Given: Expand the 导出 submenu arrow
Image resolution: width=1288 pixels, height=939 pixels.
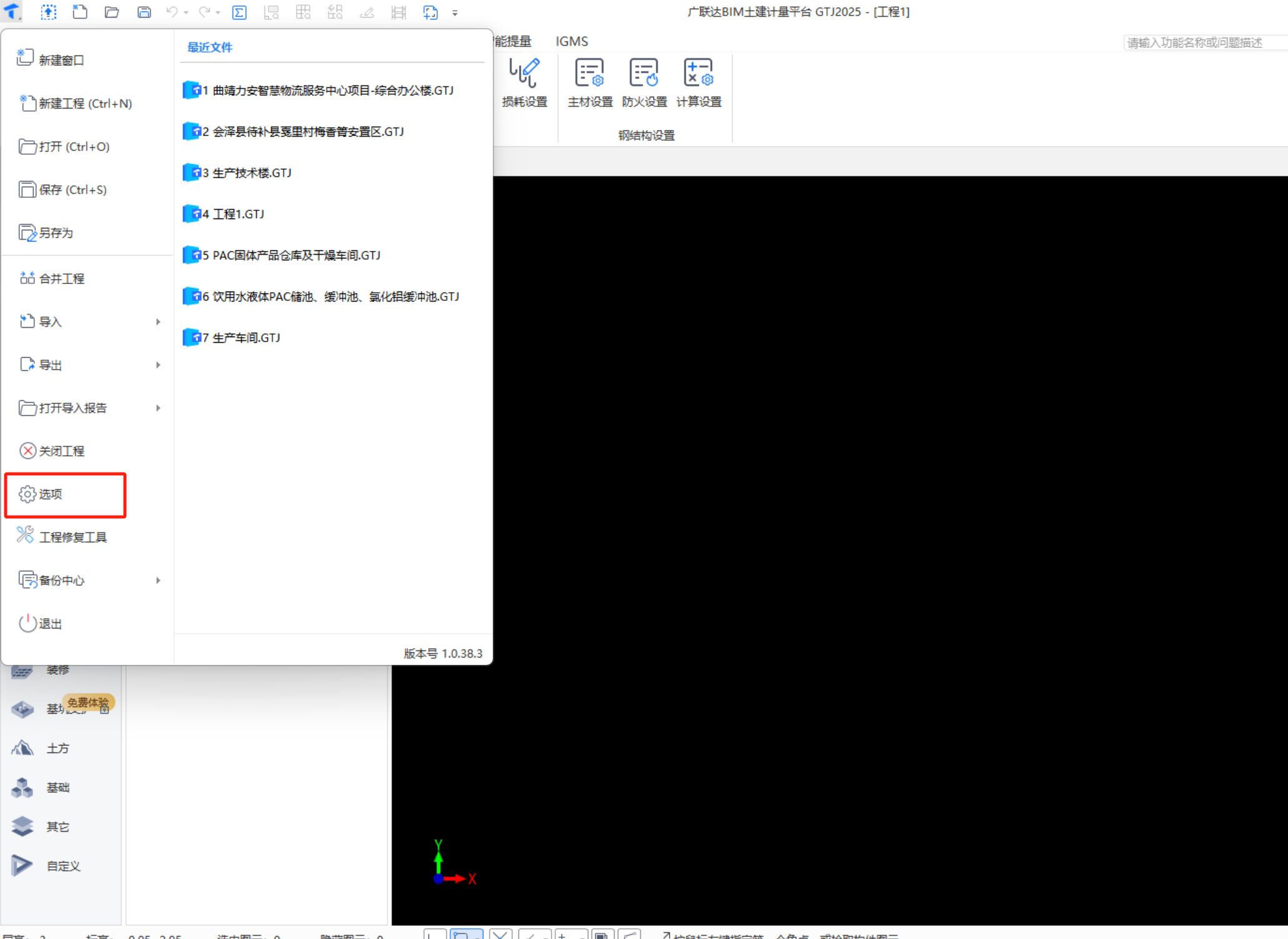Looking at the screenshot, I should tap(158, 365).
